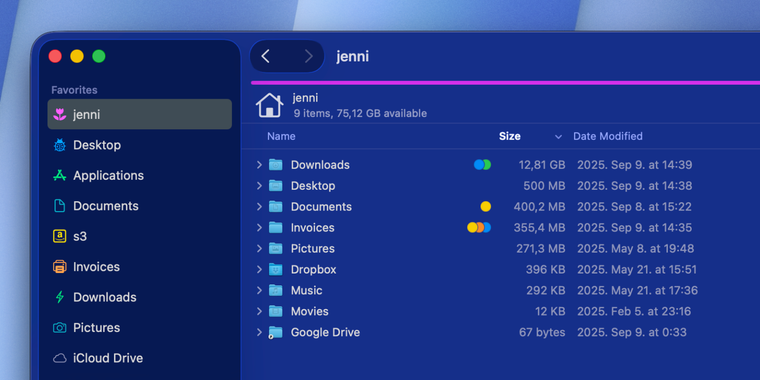Click the jenni window title
This screenshot has height=380, width=760.
tap(353, 57)
